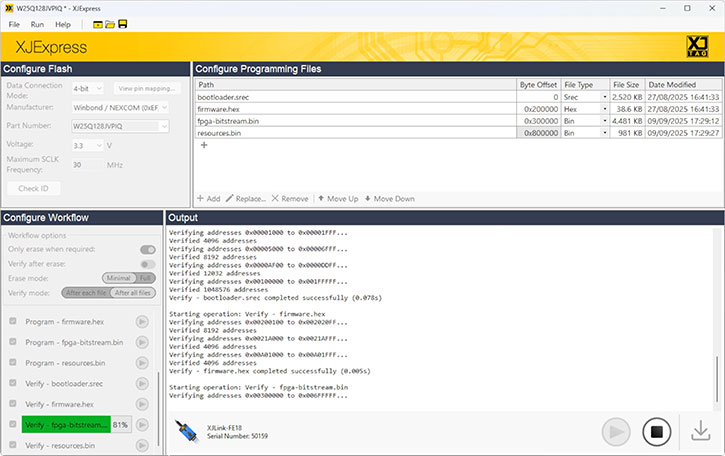Stop the running workflow
This screenshot has height=456, width=725.
click(657, 432)
